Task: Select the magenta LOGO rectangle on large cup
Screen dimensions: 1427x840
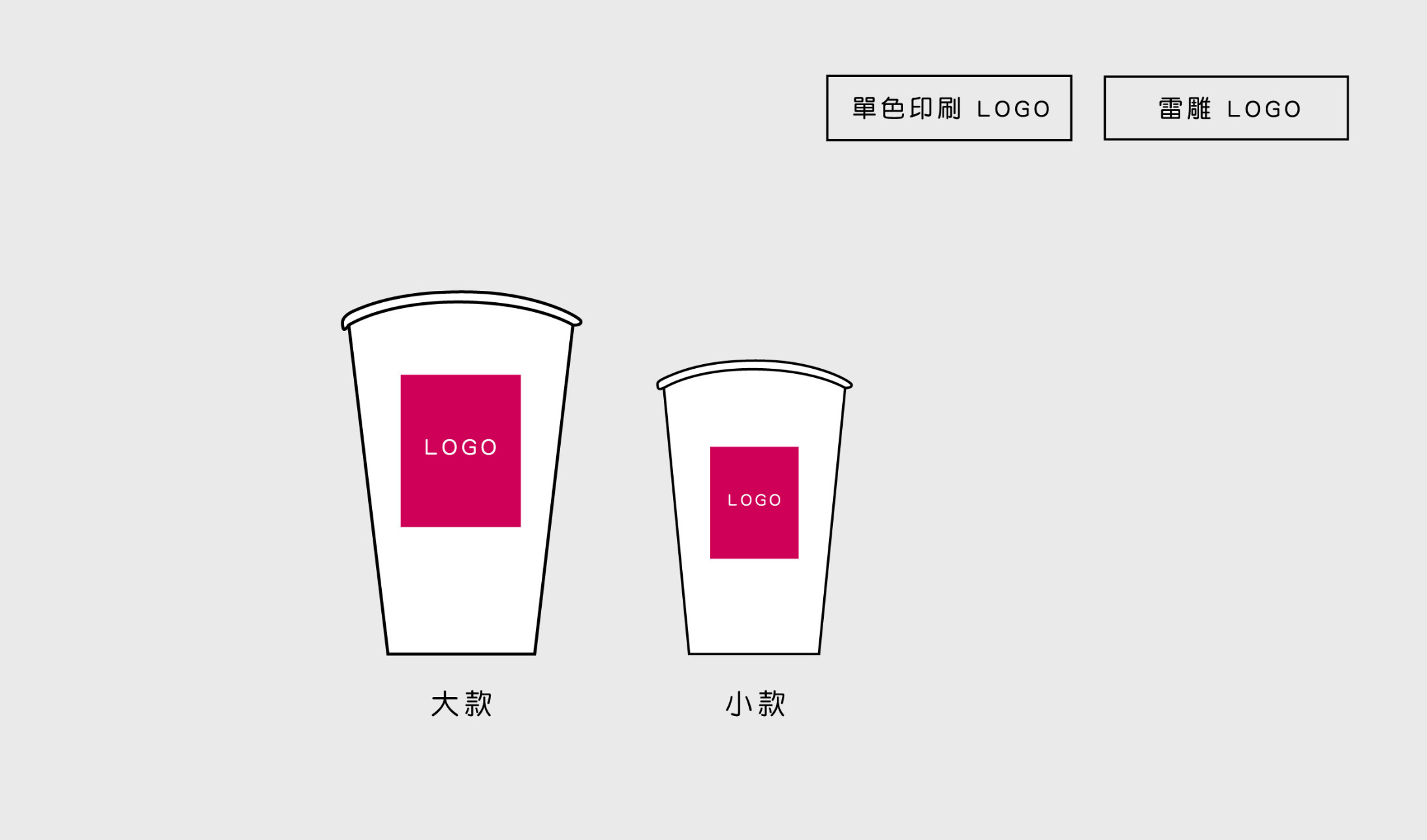Action: (461, 450)
